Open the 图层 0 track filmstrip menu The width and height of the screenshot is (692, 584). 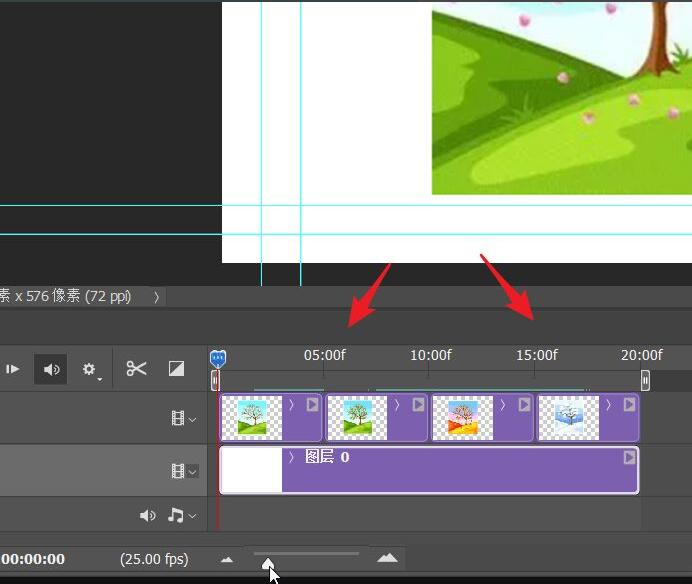click(184, 471)
